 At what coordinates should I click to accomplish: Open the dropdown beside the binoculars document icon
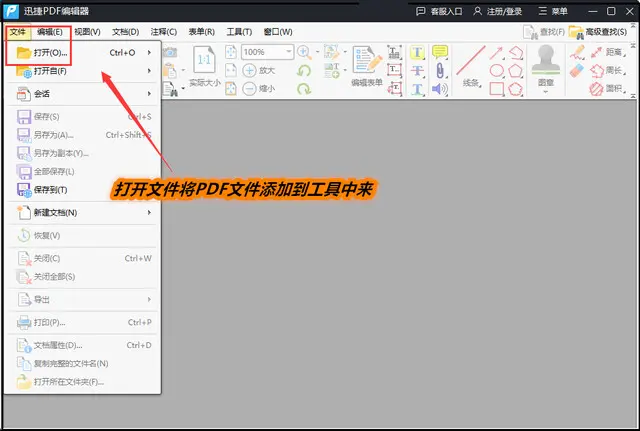[183, 89]
